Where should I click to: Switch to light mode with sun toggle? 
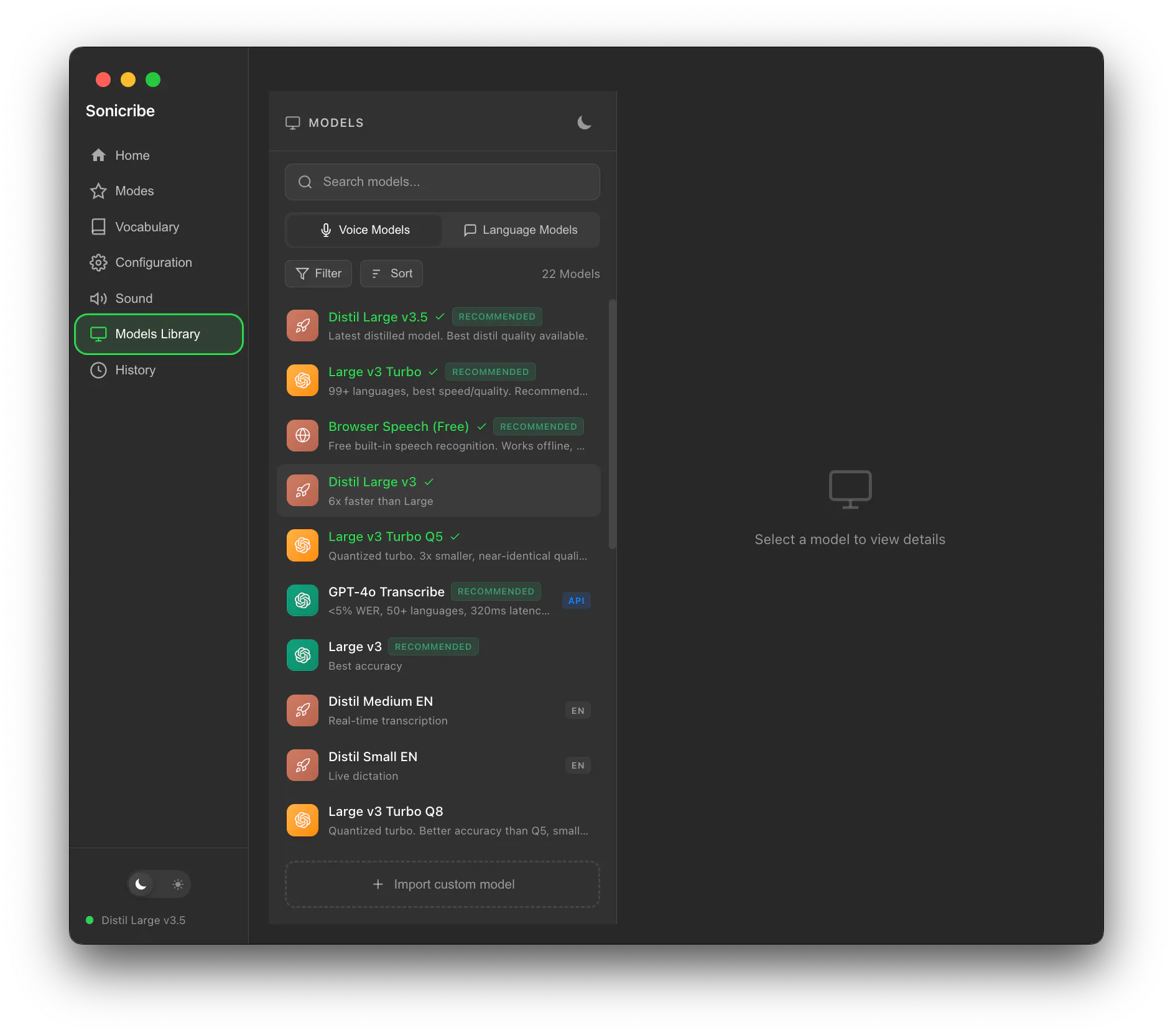(178, 884)
